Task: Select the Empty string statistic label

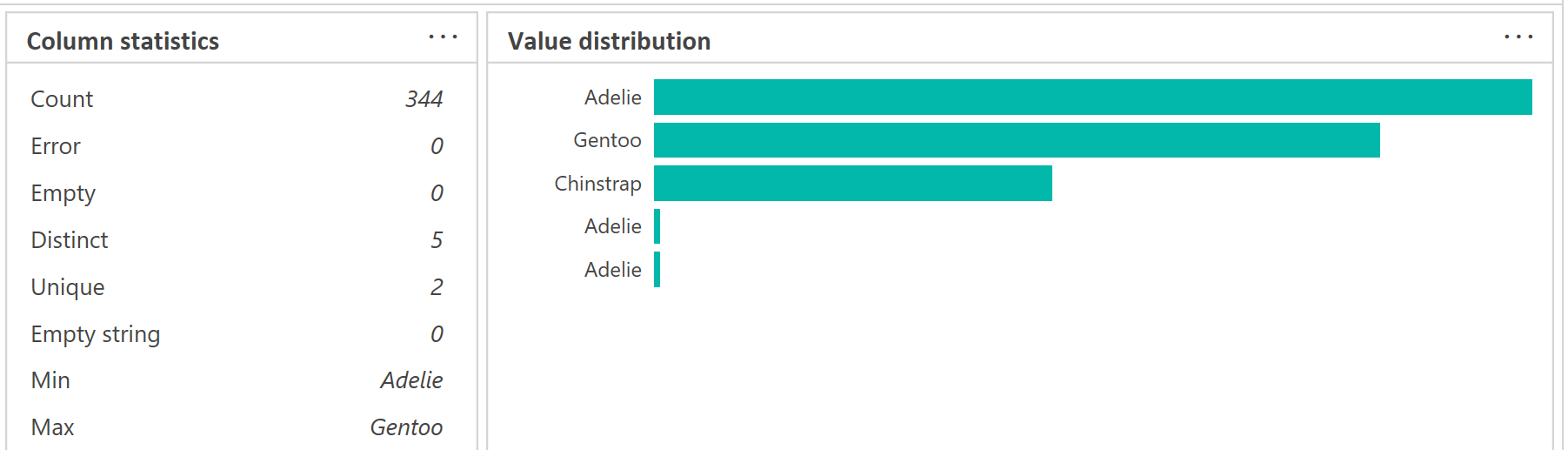Action: tap(96, 334)
